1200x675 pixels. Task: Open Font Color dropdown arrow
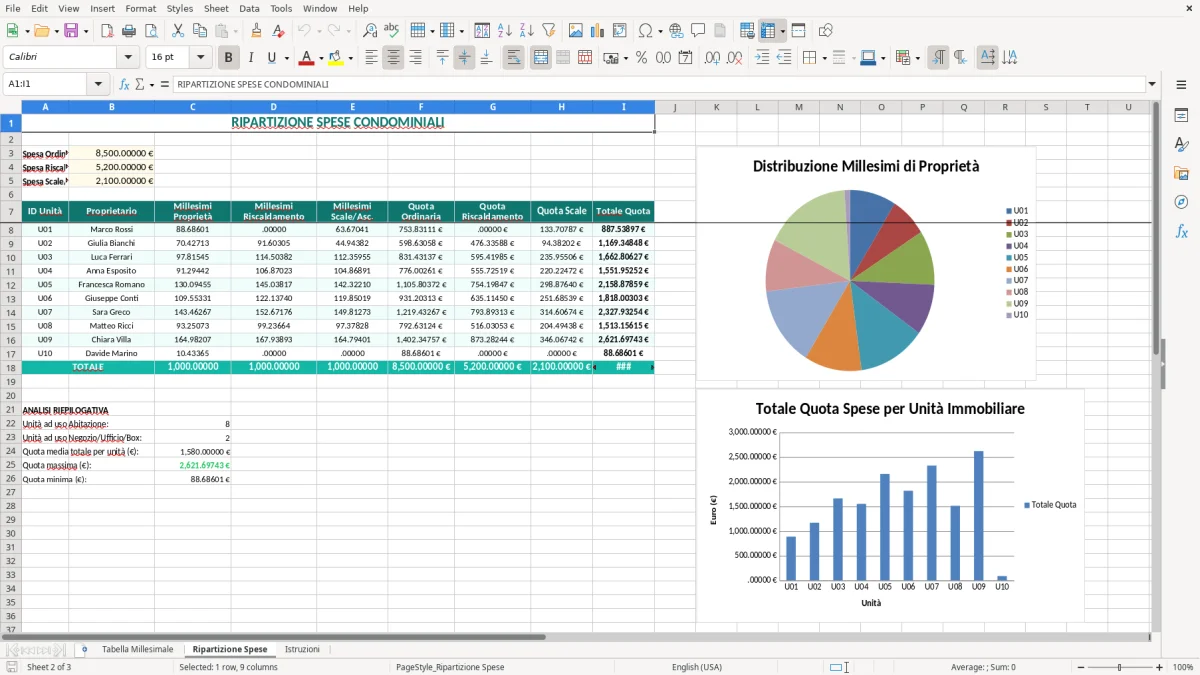[x=321, y=58]
